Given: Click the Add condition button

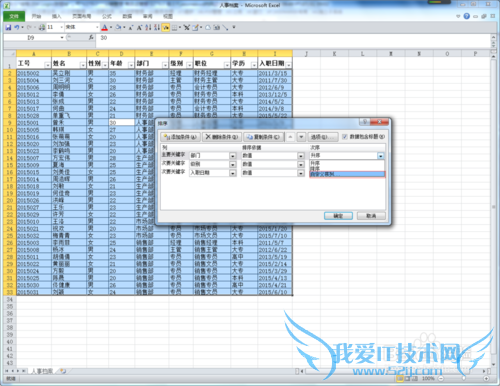Looking at the screenshot, I should 180,137.
